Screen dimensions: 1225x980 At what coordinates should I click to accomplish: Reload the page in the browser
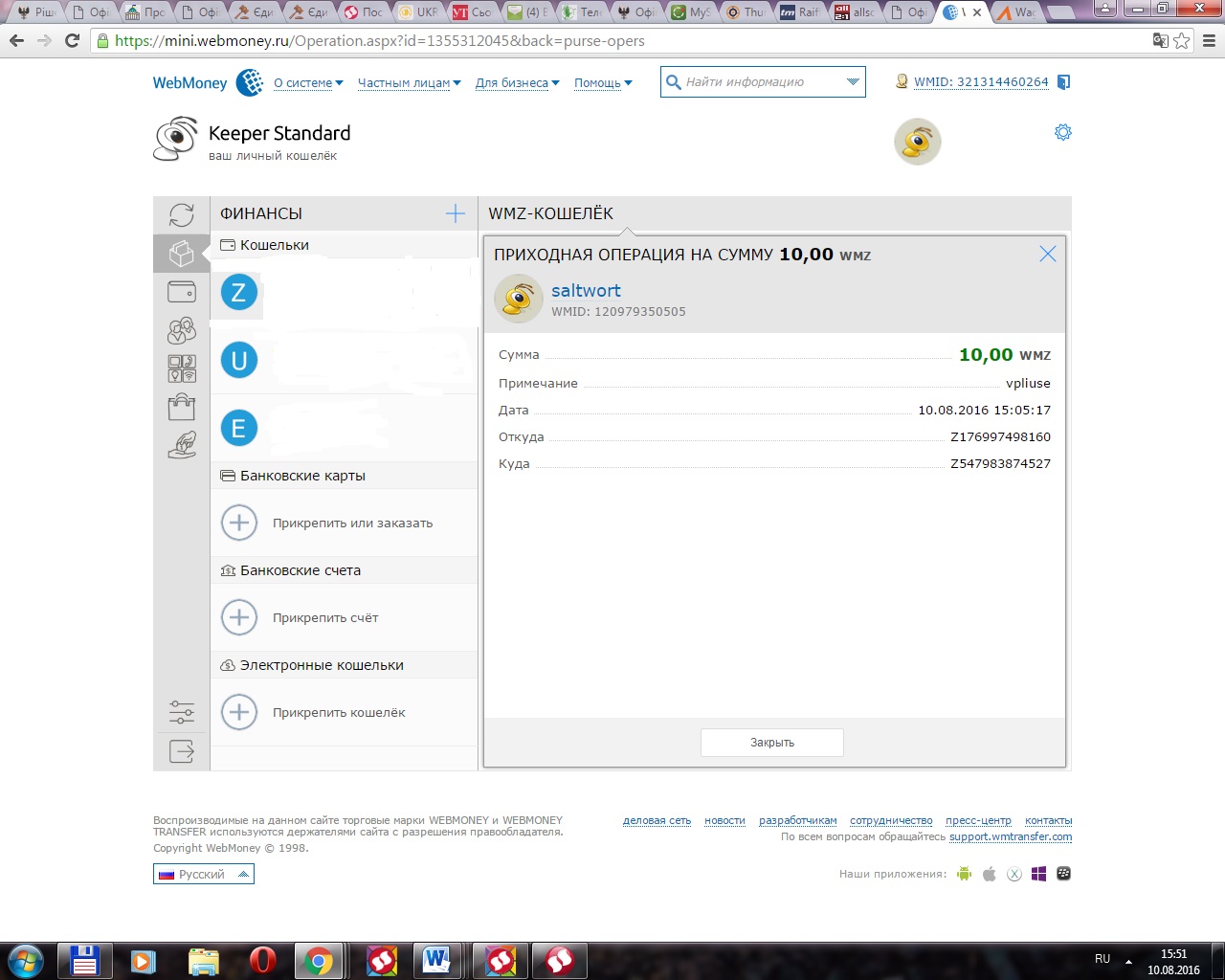coord(72,40)
